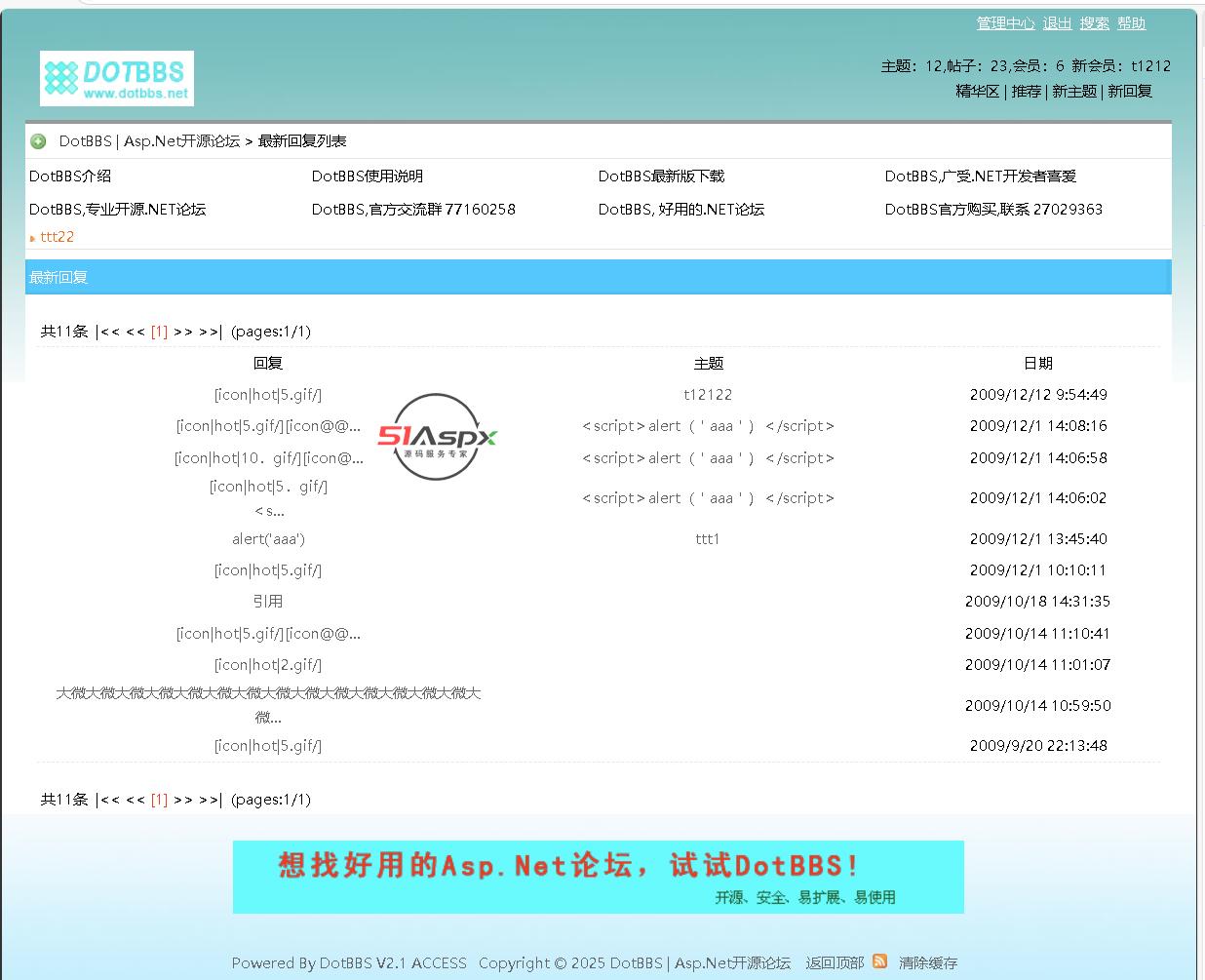Open the orange ttt22 link
Screen dimensions: 1205x980
[x=58, y=237]
